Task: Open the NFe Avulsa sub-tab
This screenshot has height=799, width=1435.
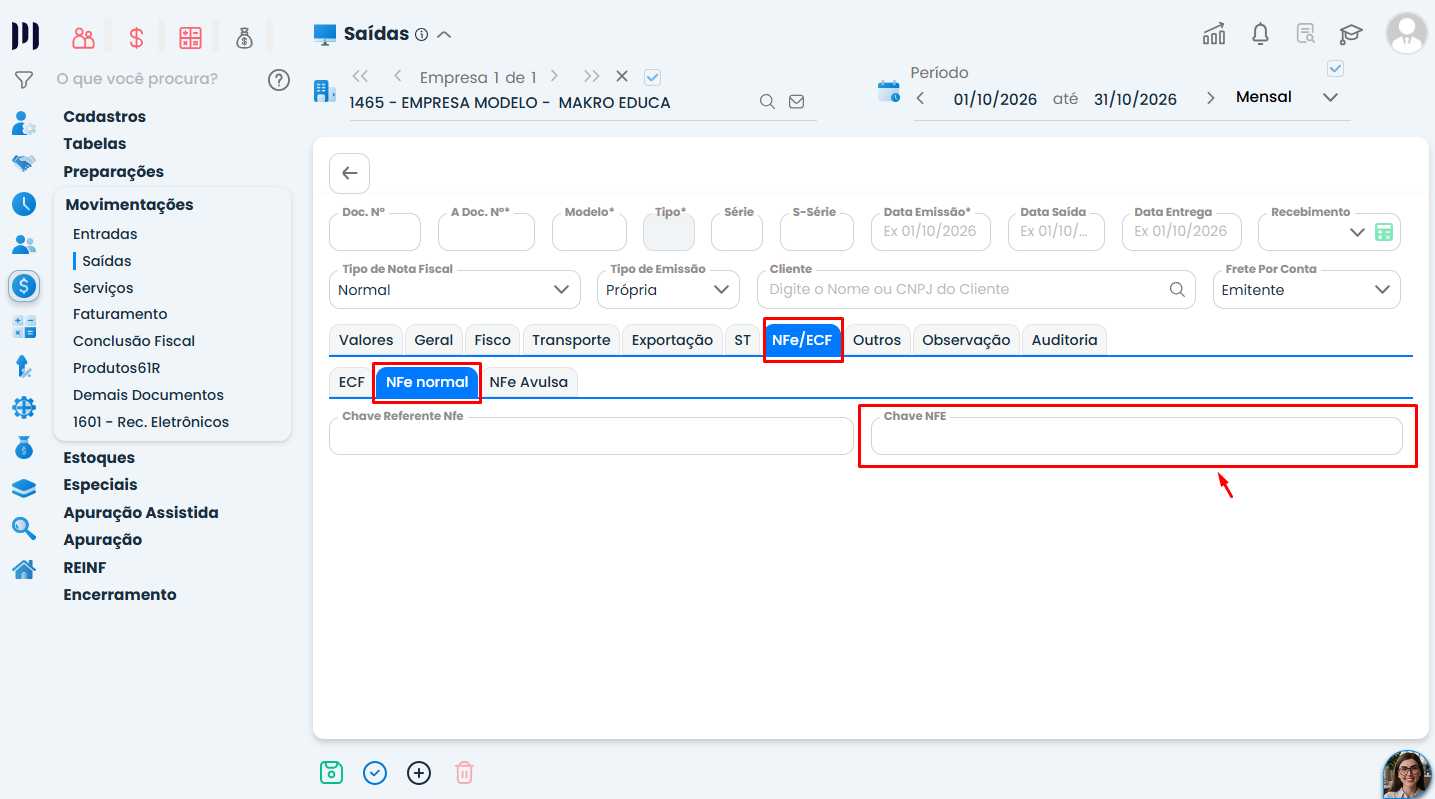Action: coord(529,382)
